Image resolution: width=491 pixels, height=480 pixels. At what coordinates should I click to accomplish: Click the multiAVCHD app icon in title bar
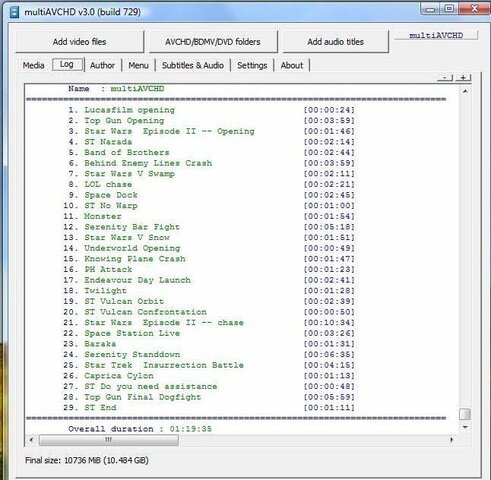pos(14,12)
